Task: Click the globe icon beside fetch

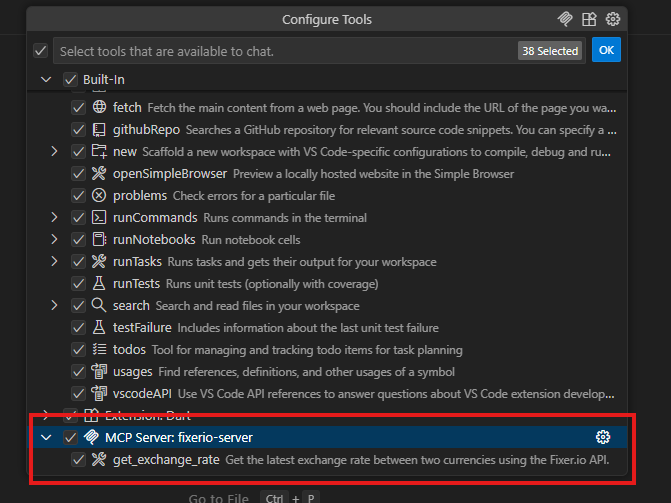Action: 99,107
